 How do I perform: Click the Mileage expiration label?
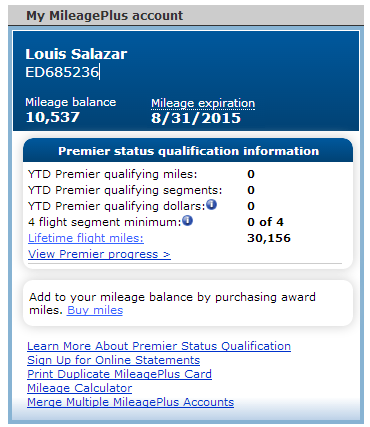point(203,103)
